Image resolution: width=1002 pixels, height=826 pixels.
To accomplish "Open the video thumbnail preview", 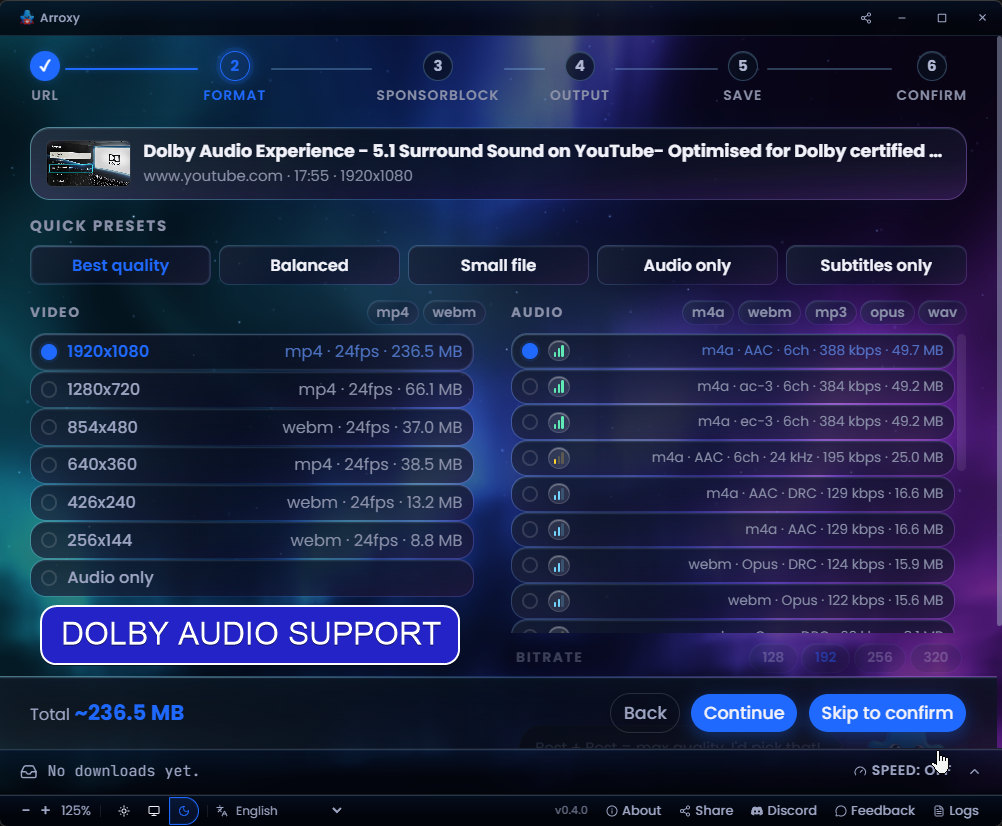I will (x=89, y=164).
